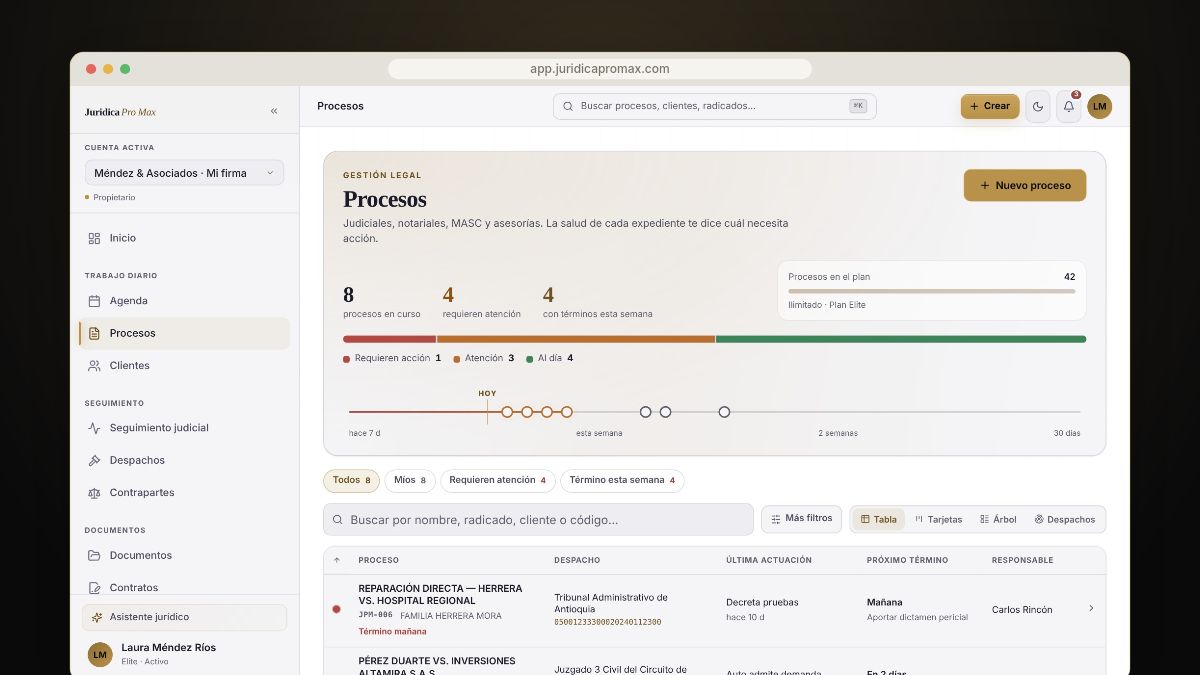This screenshot has width=1200, height=675.
Task: Click the PRÓXIMO TÉRMINO column header
Action: point(907,560)
